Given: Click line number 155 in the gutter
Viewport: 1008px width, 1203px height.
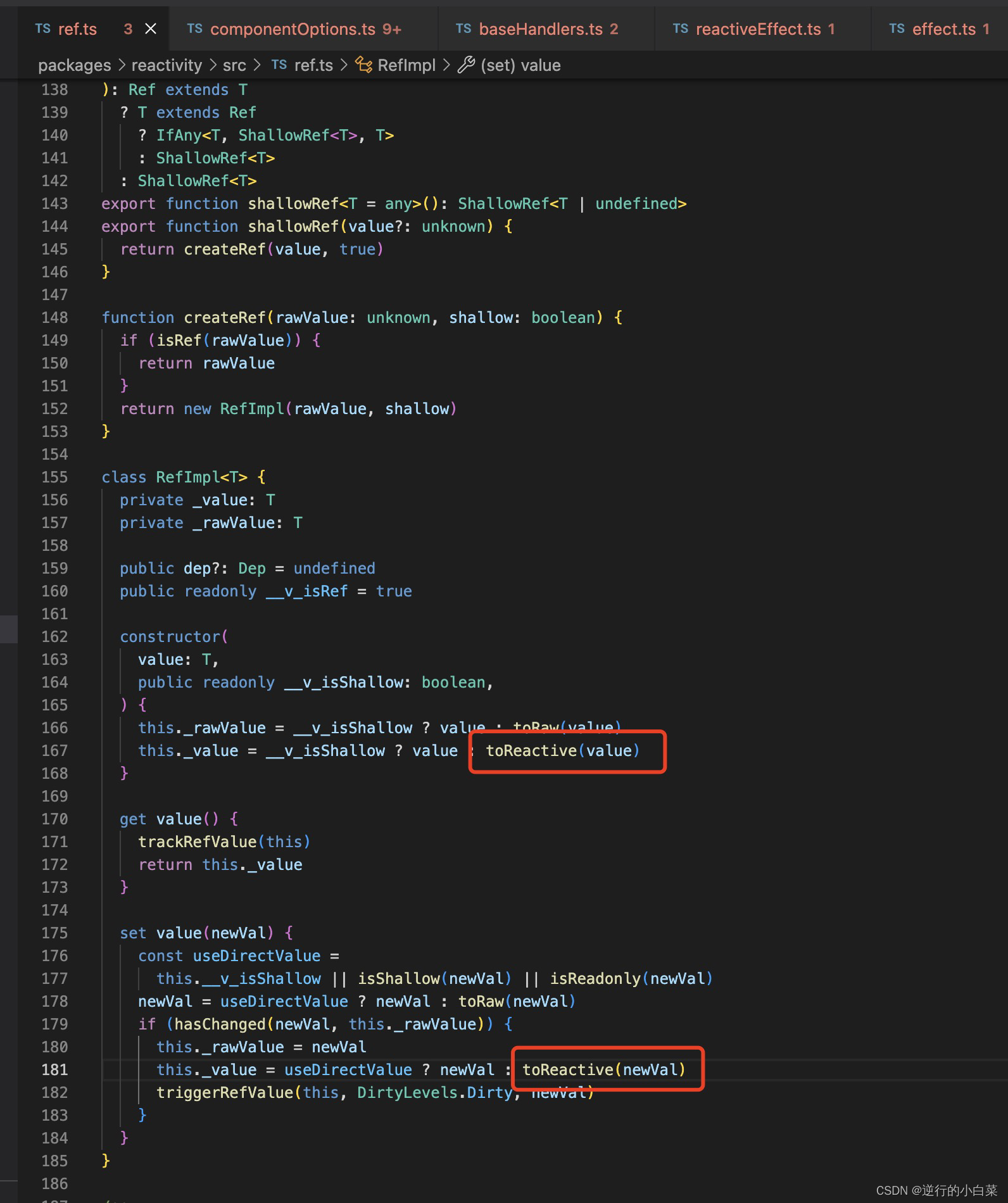Looking at the screenshot, I should click(x=54, y=477).
